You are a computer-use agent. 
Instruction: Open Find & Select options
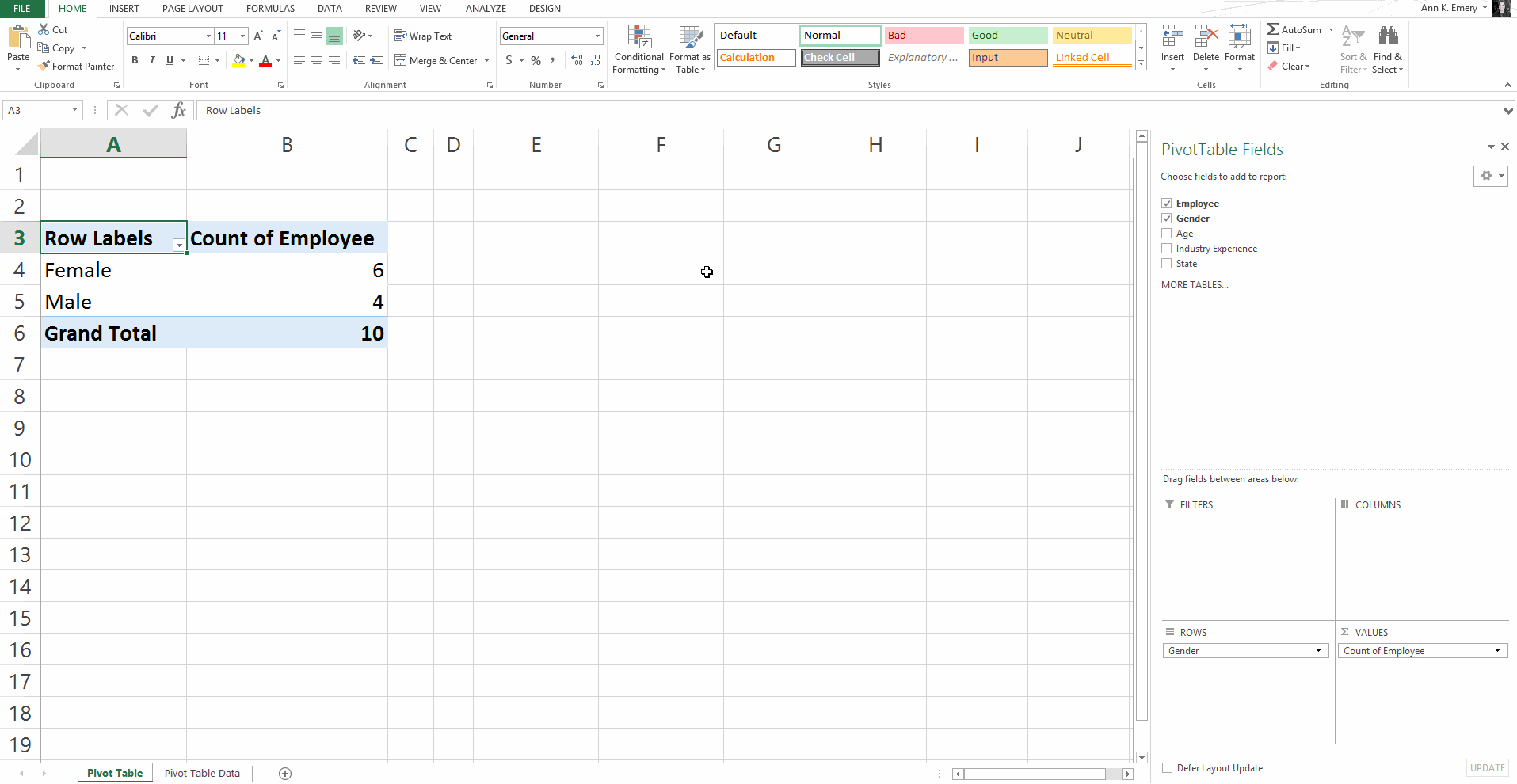pos(1388,48)
